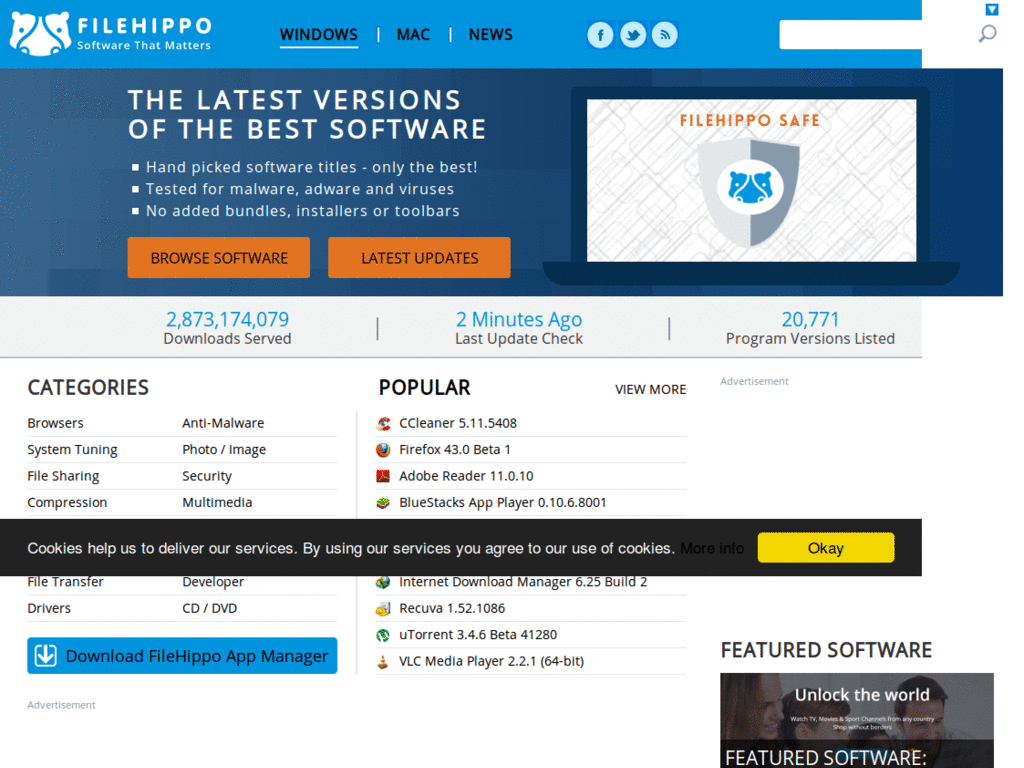Viewport: 1024px width, 768px height.
Task: Click the BROWSE SOFTWARE button
Action: coord(219,258)
